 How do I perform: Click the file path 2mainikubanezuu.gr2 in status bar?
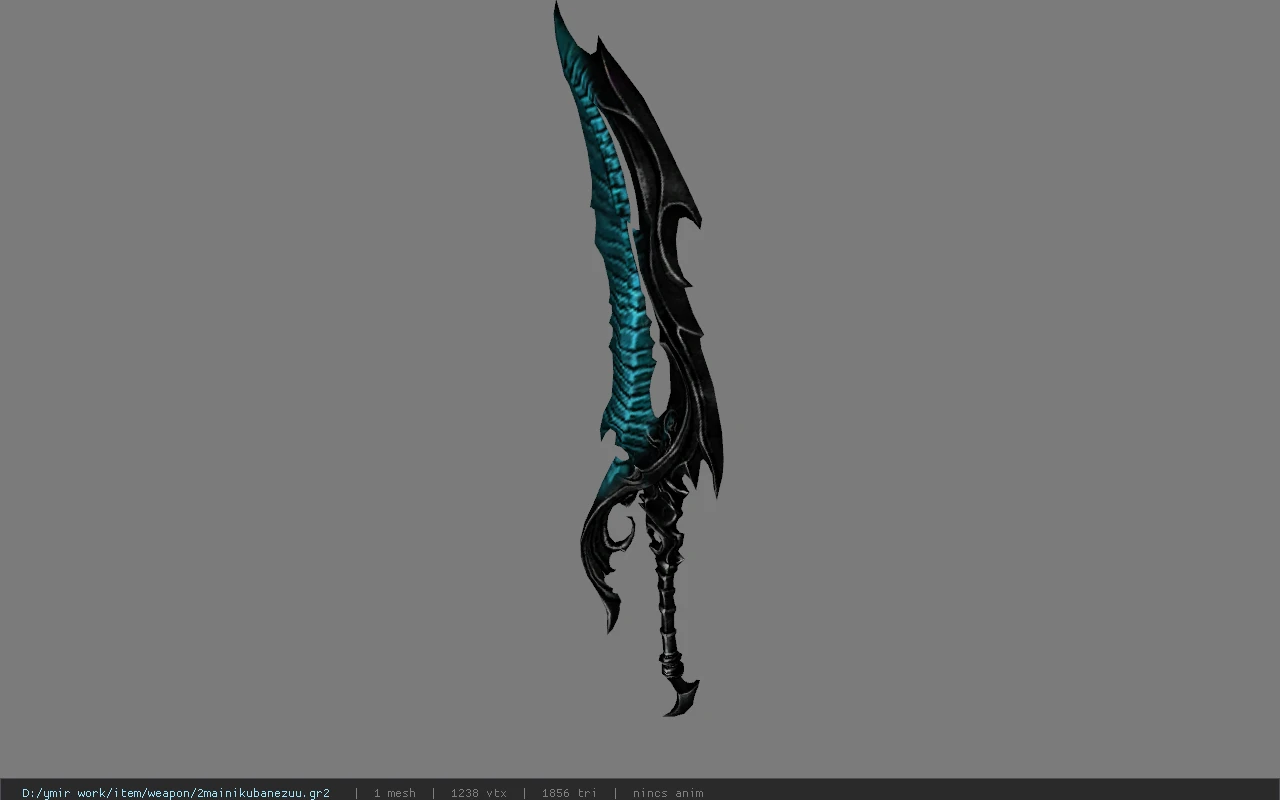click(176, 793)
